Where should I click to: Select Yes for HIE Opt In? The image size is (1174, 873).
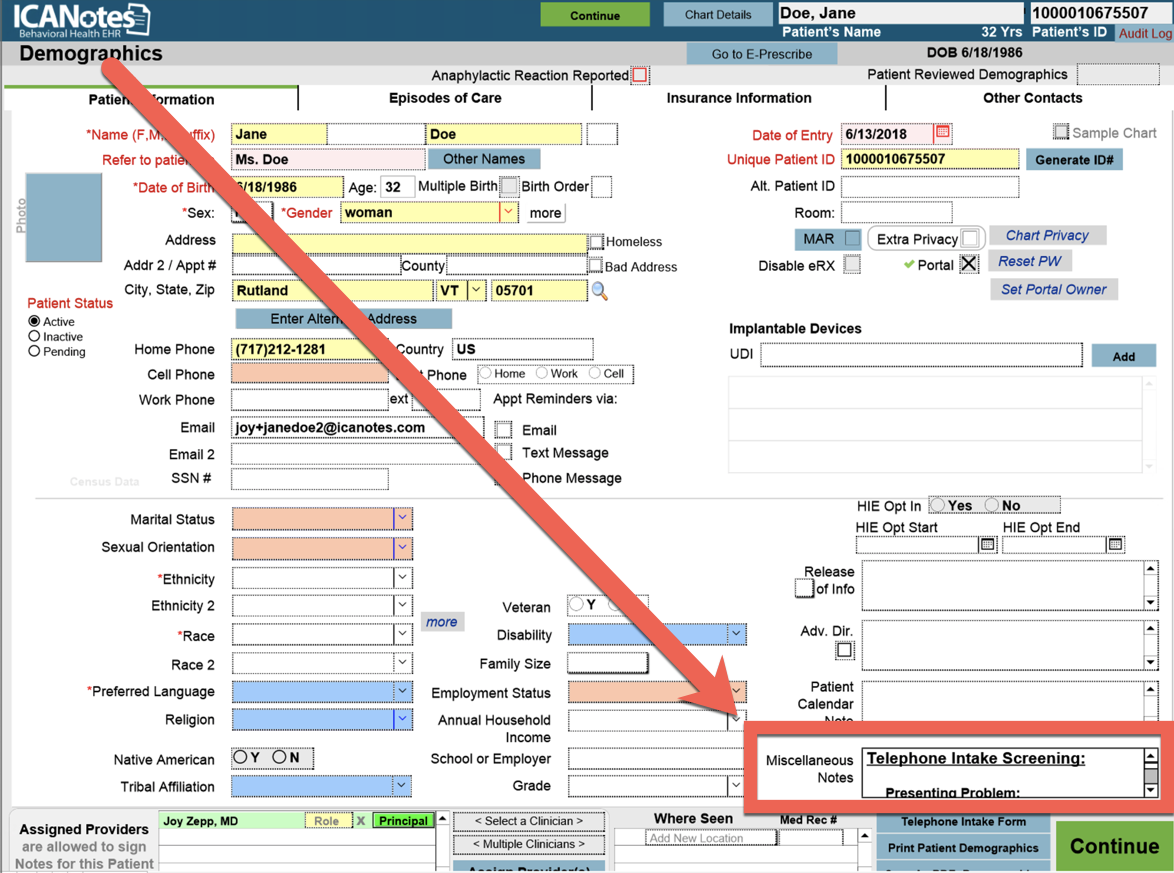(938, 505)
